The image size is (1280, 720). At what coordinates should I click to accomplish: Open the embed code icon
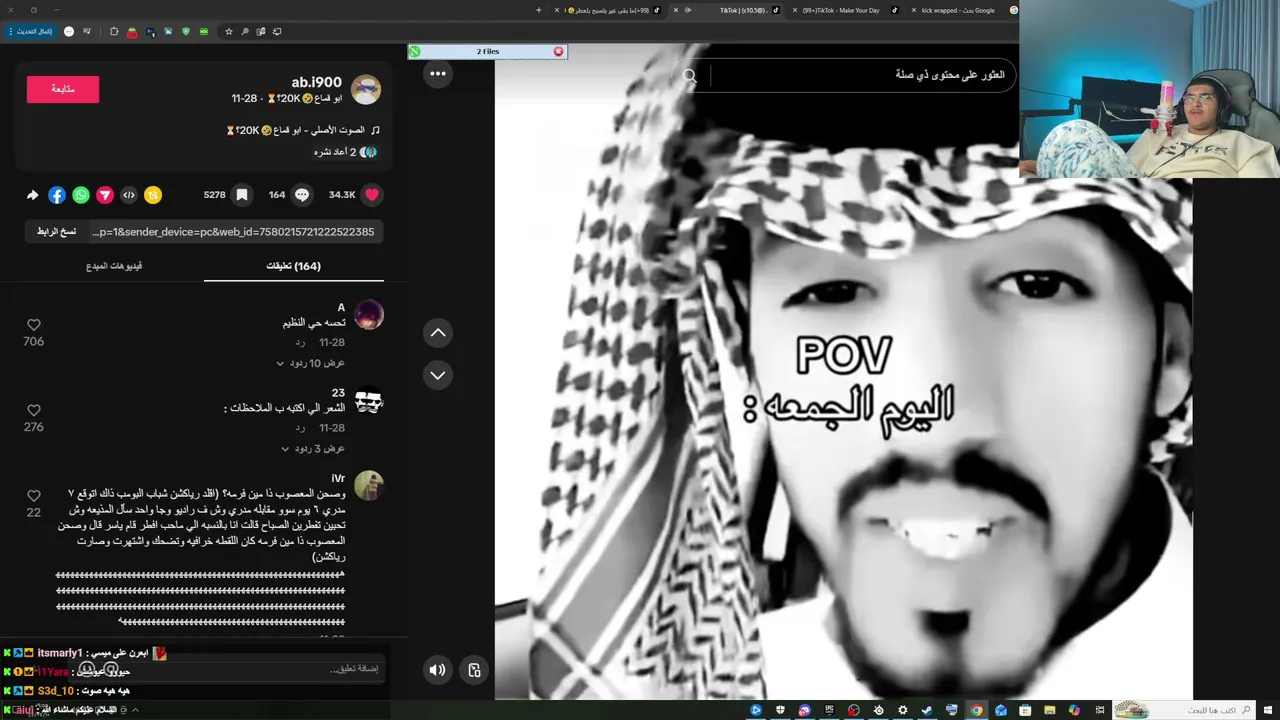(129, 195)
